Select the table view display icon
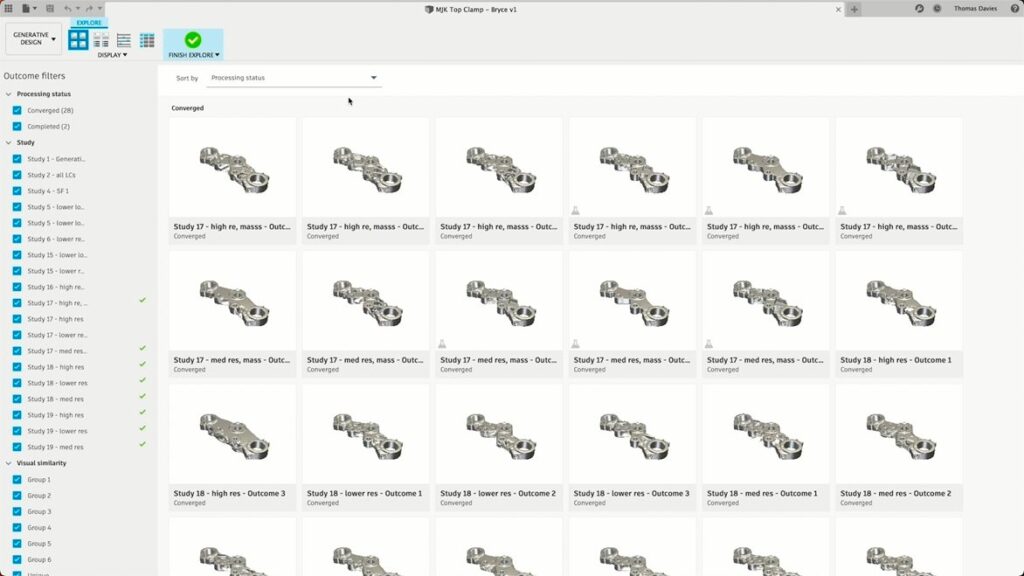The width and height of the screenshot is (1024, 576). tap(147, 39)
